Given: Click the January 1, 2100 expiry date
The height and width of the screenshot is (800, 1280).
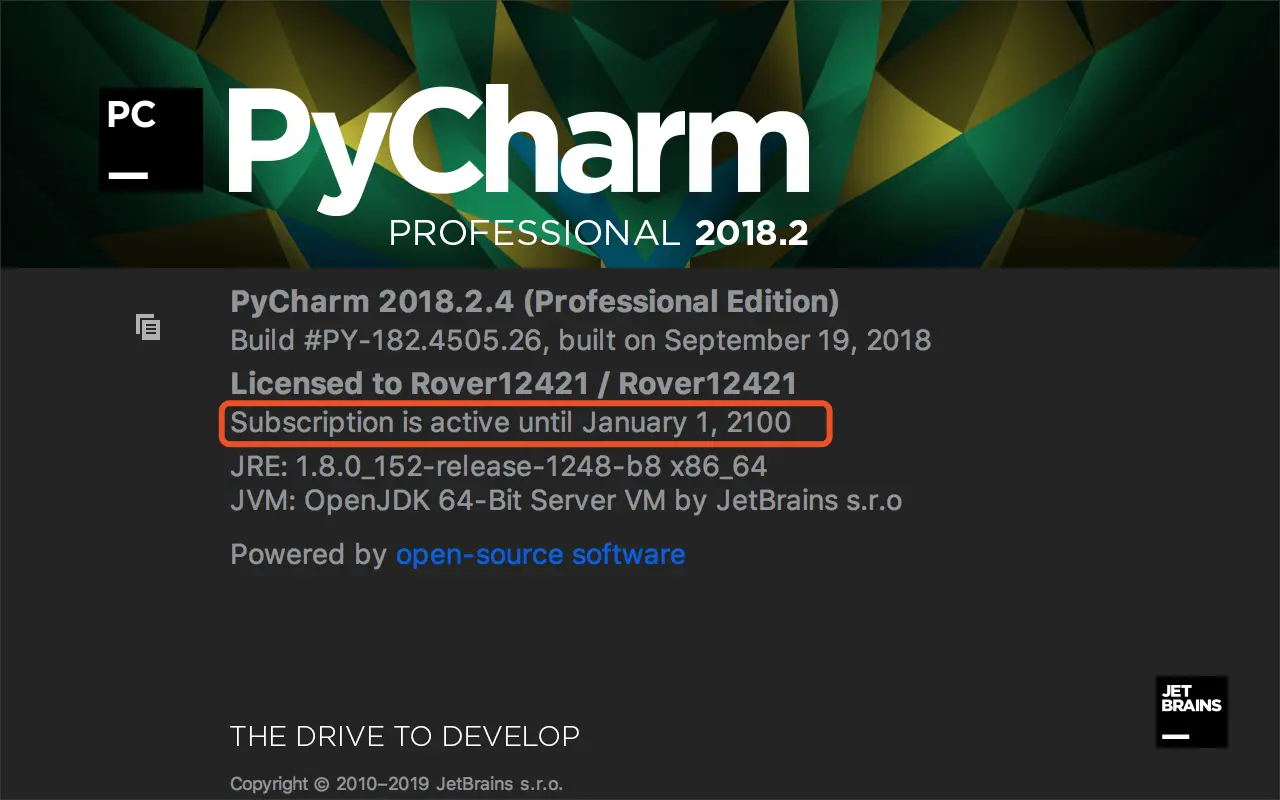Looking at the screenshot, I should (686, 422).
